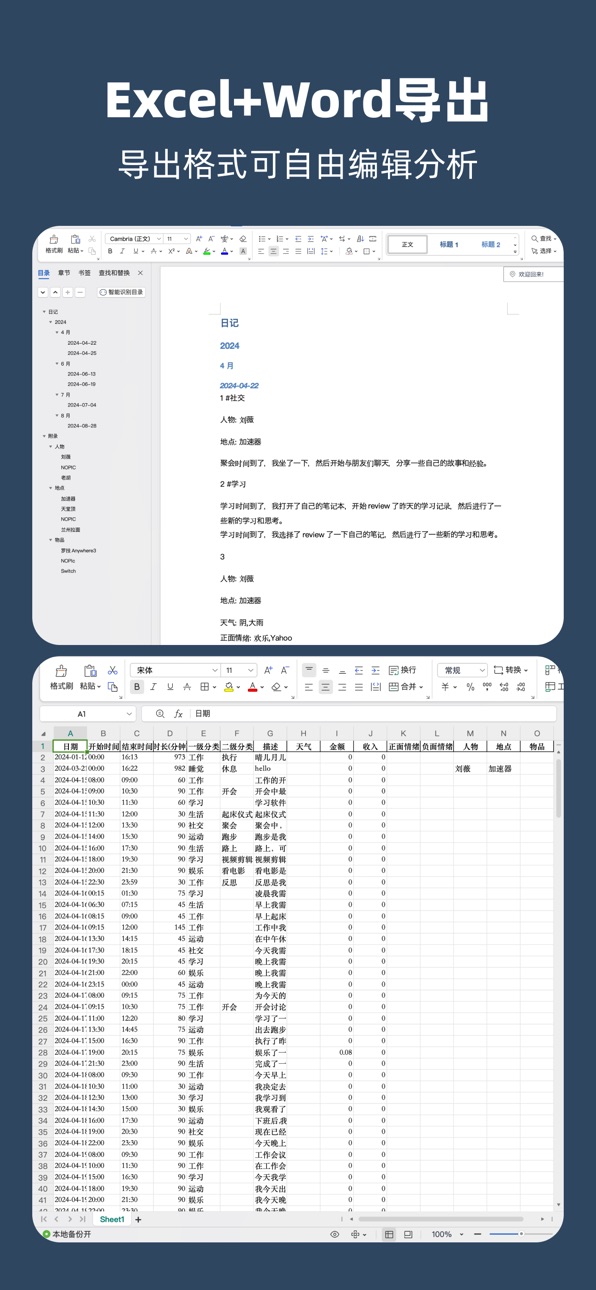Toggle underline in the Excel toolbar
Image resolution: width=596 pixels, height=1290 pixels.
170,687
